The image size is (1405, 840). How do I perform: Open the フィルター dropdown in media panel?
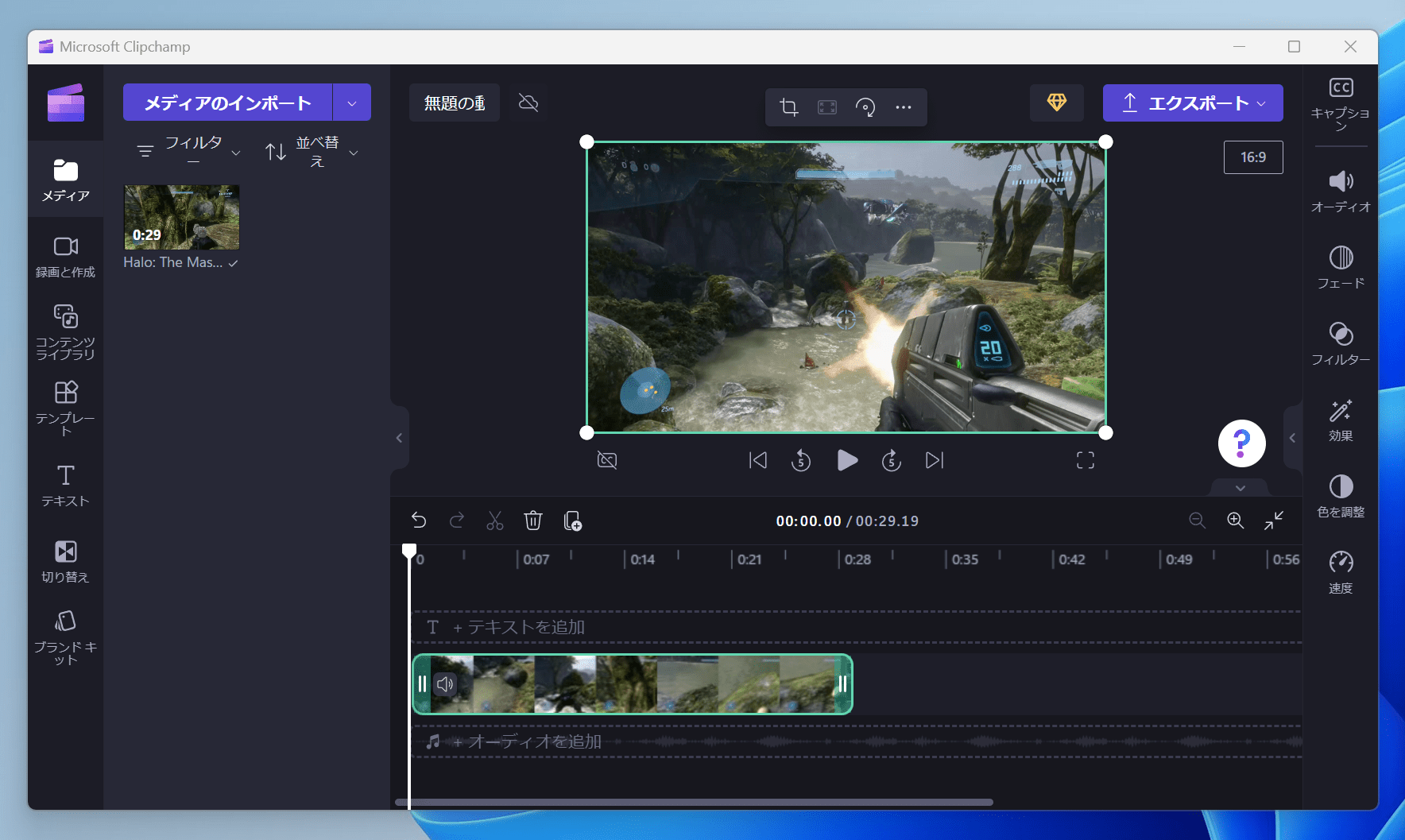[189, 151]
